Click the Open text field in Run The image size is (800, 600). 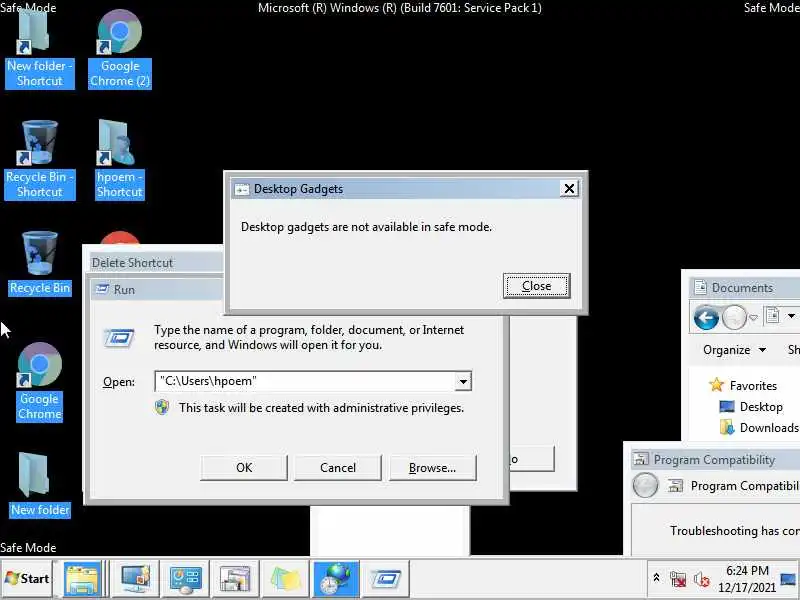point(304,381)
